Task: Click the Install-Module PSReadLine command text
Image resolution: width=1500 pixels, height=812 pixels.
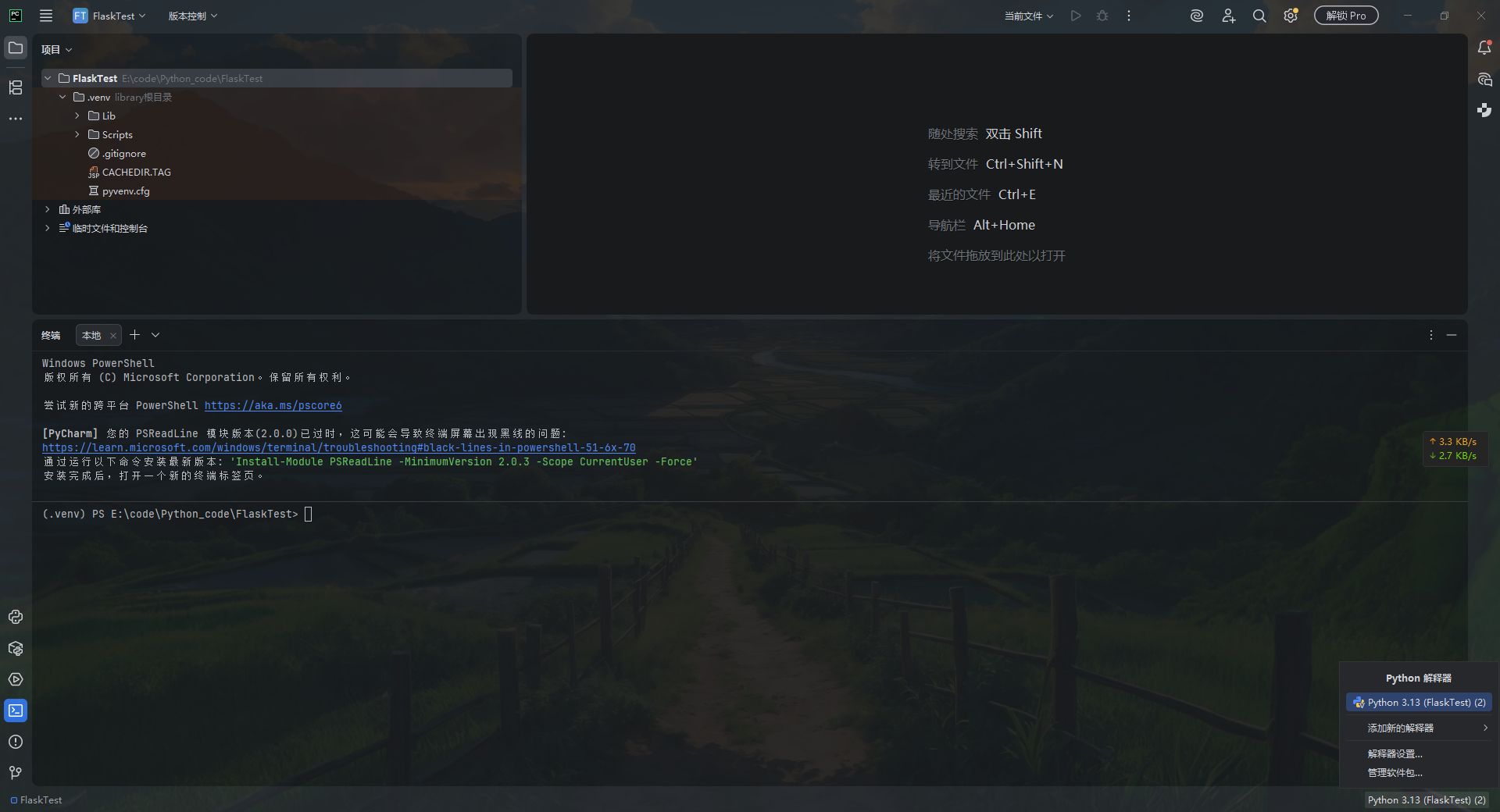Action: tap(464, 462)
